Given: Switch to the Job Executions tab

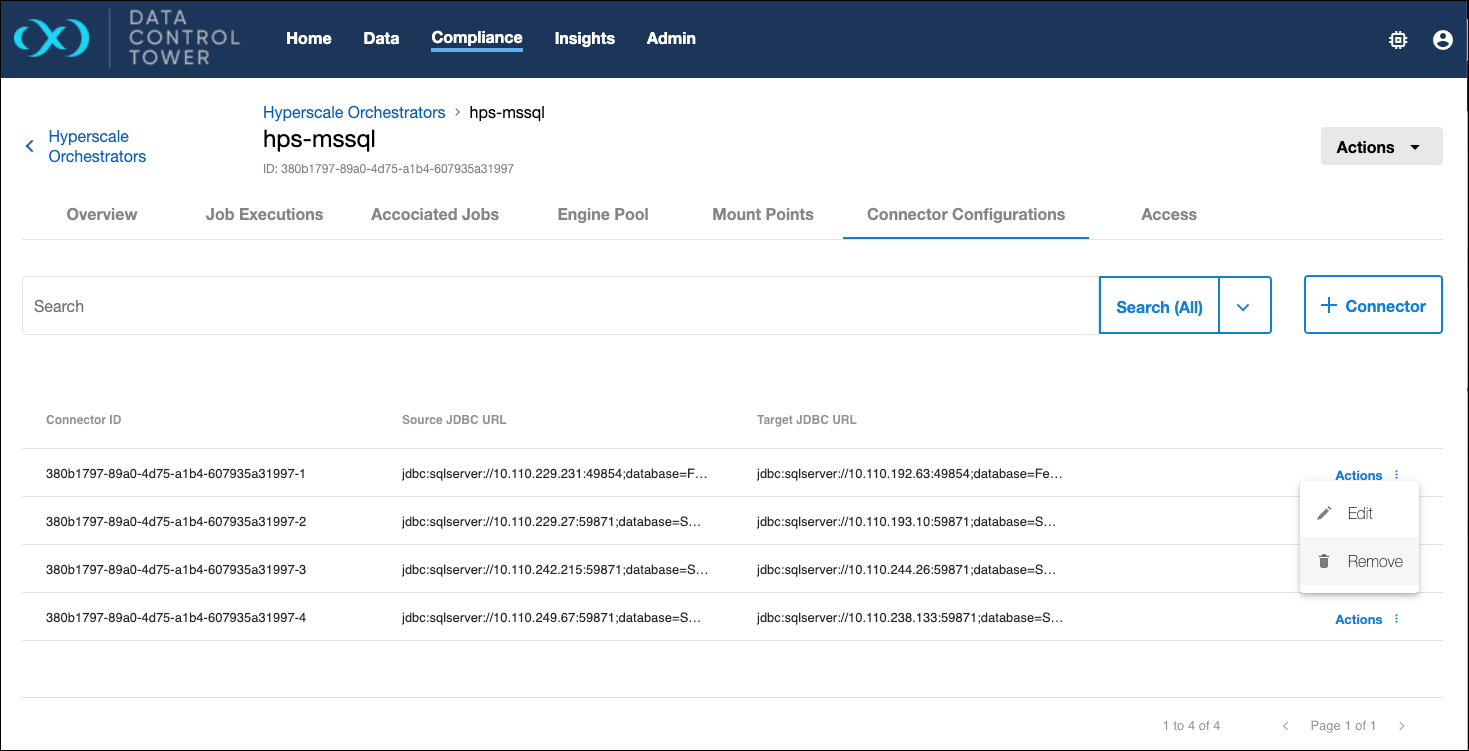Looking at the screenshot, I should pos(264,214).
